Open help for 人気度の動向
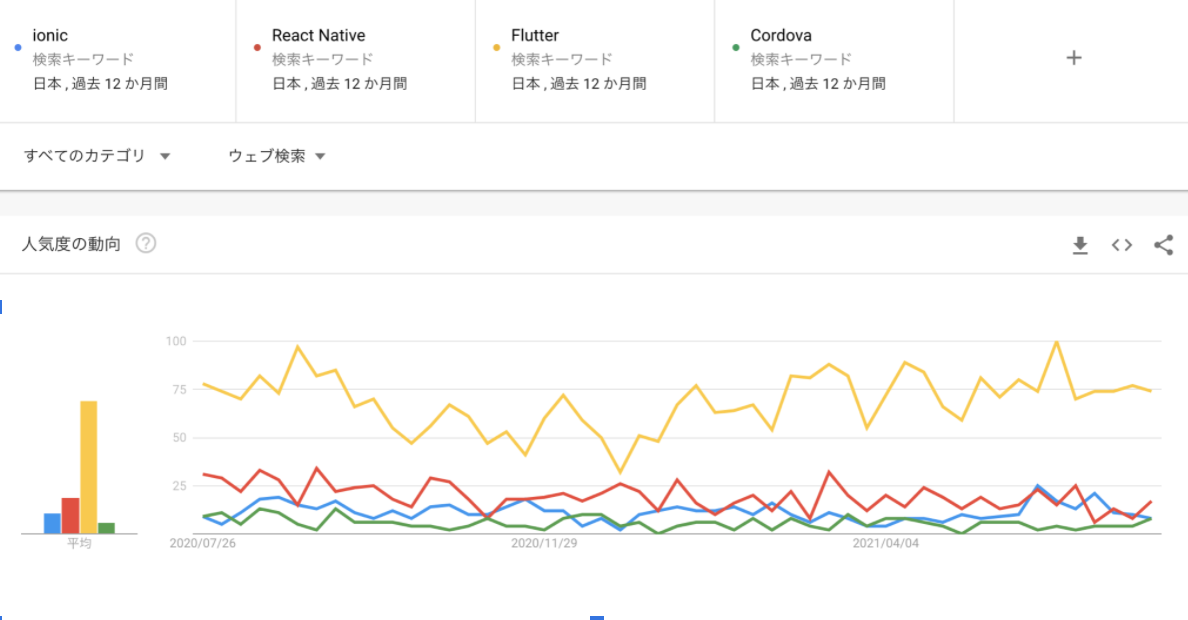The width and height of the screenshot is (1188, 620). (x=145, y=243)
